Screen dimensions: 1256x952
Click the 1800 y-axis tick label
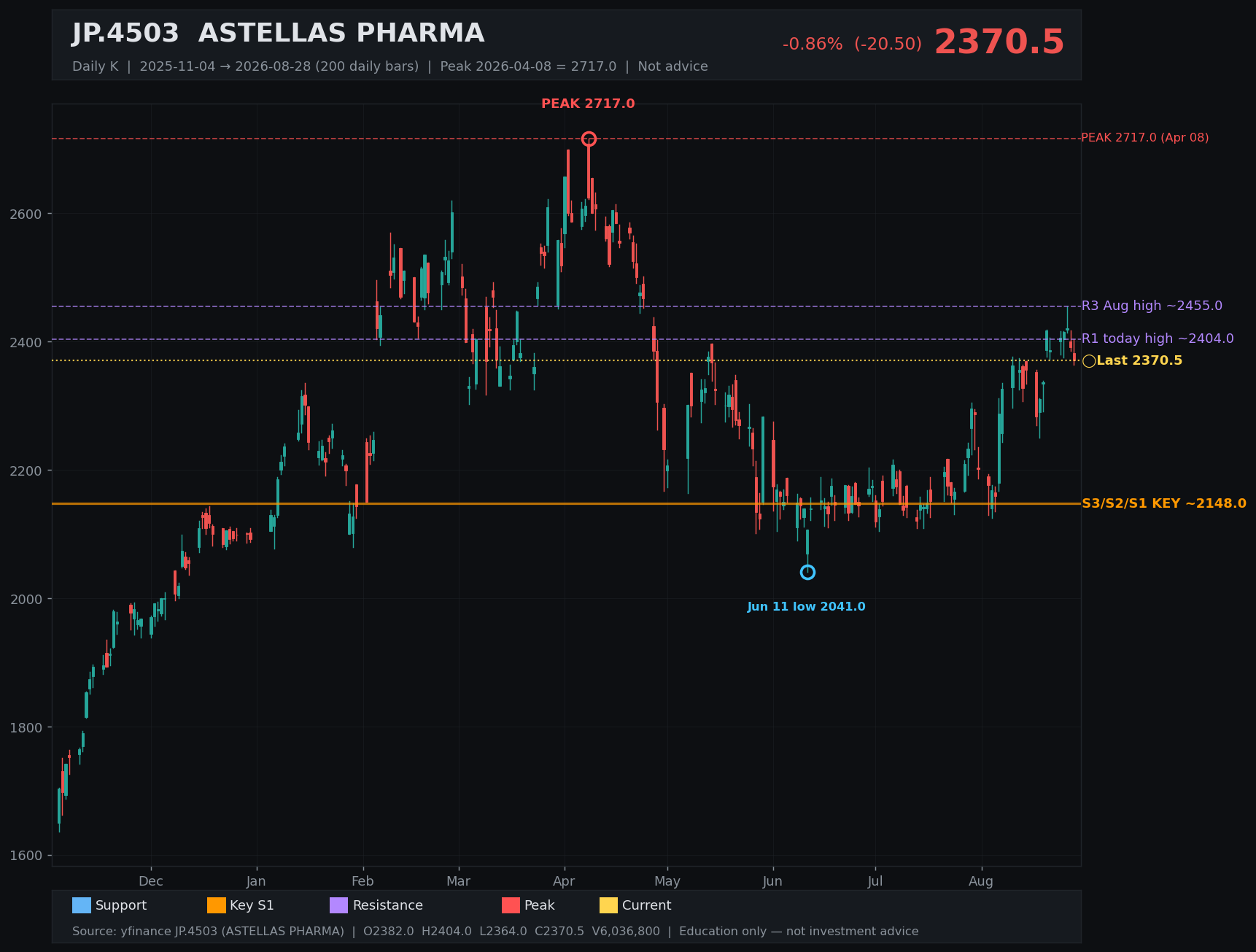(26, 727)
